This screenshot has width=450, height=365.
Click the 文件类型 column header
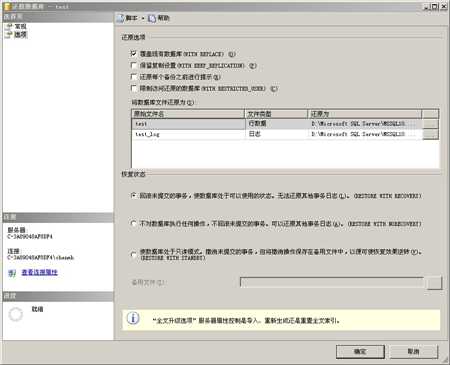[276, 114]
